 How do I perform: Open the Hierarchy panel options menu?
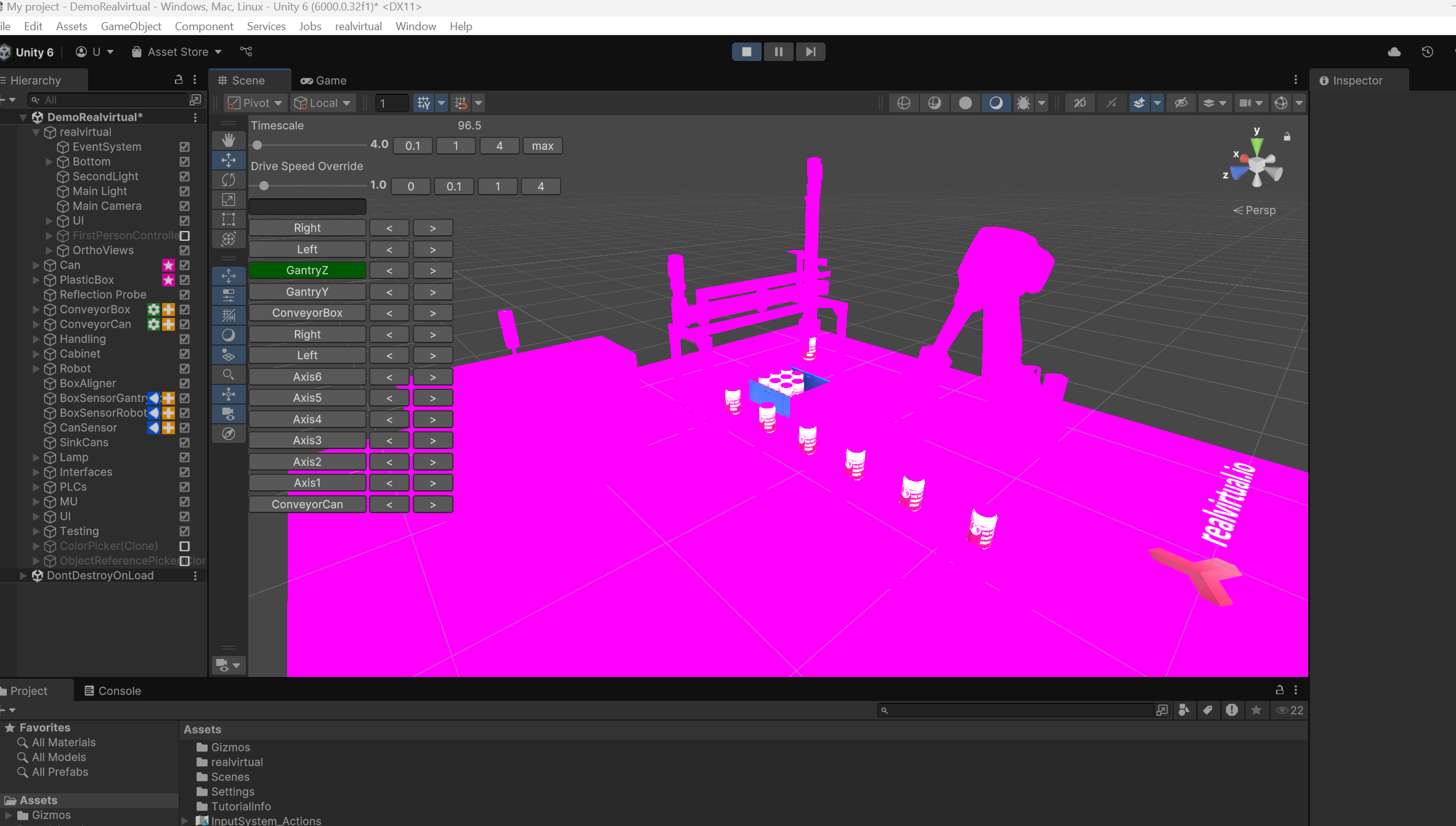coord(195,79)
